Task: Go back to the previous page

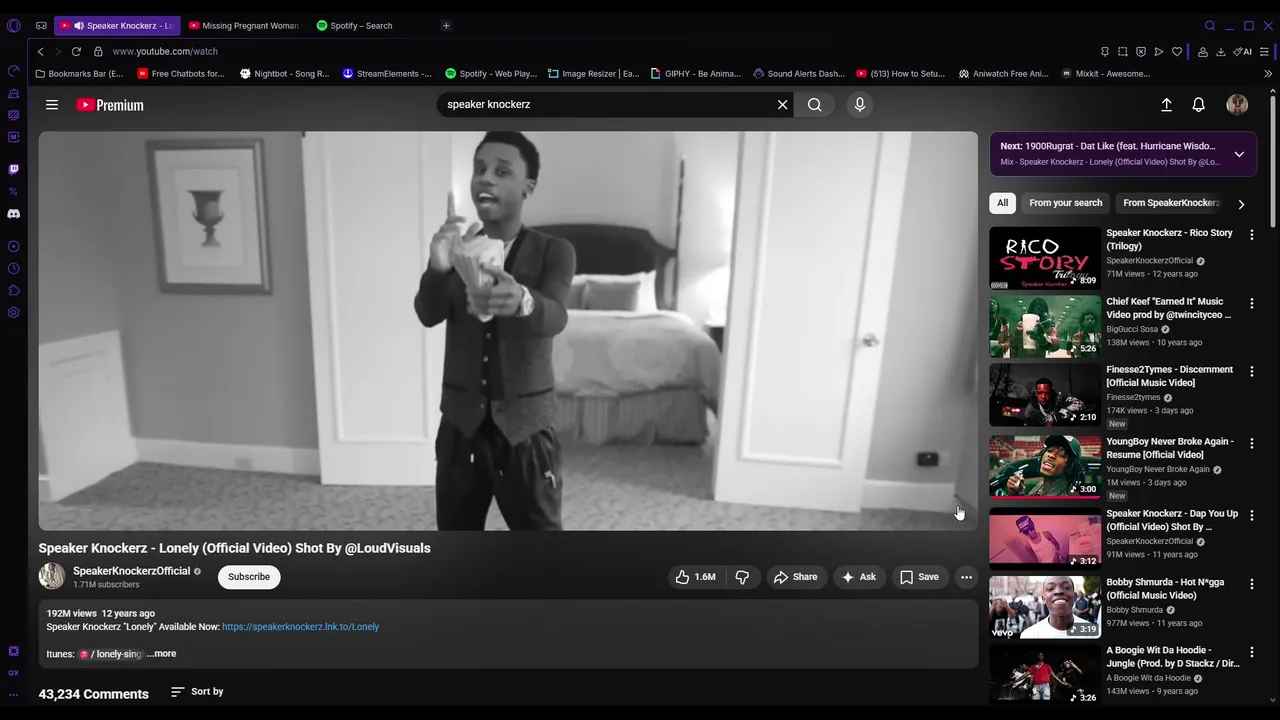Action: coord(41,51)
